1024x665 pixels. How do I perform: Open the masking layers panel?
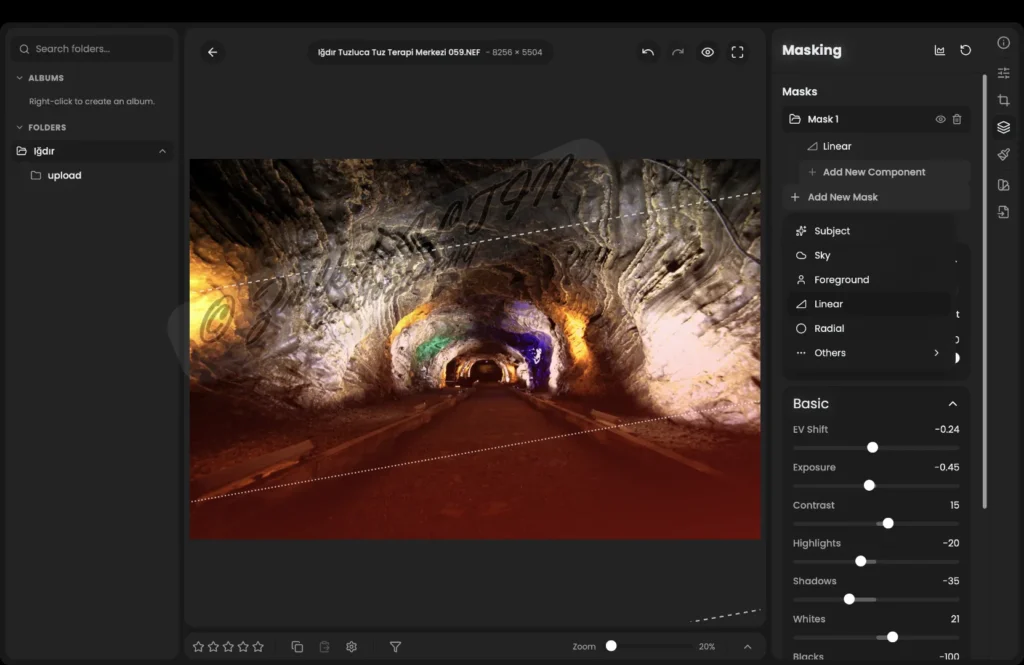pos(1004,127)
